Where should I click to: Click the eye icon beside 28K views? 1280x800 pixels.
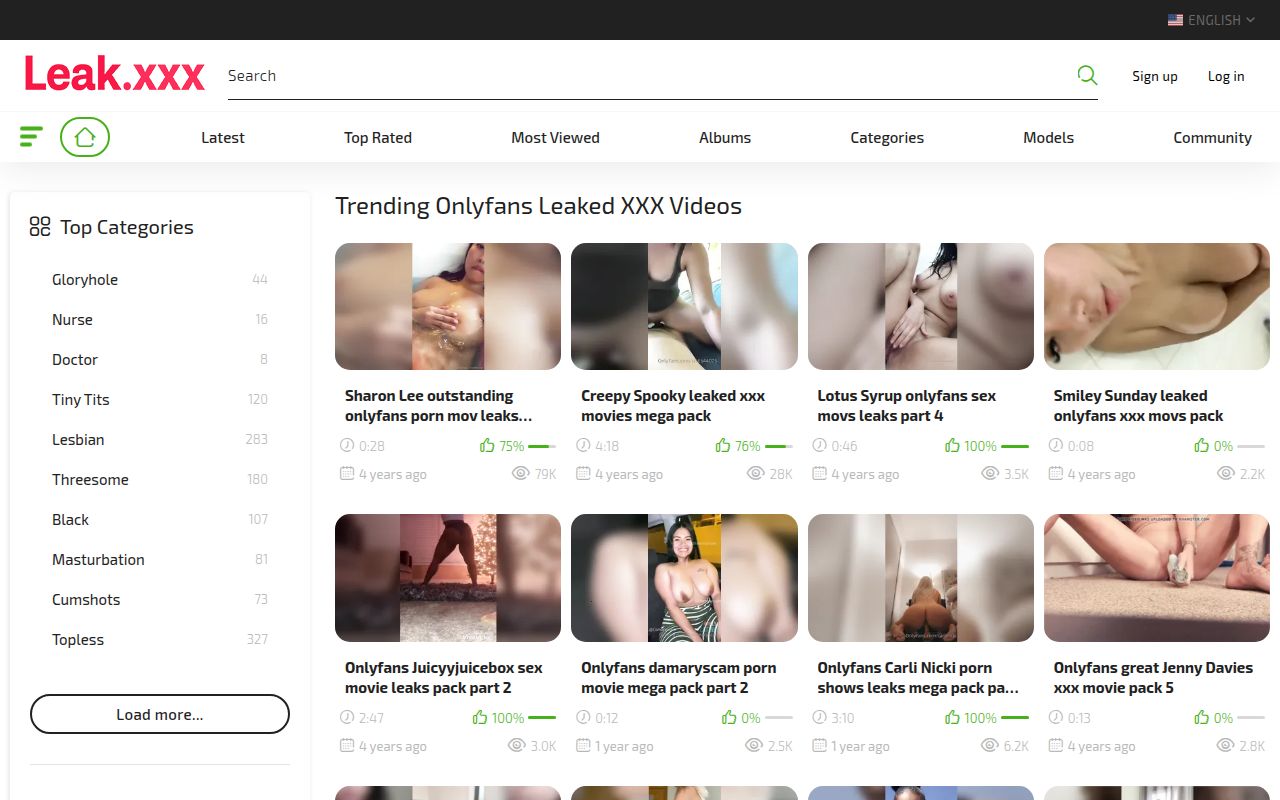[755, 474]
